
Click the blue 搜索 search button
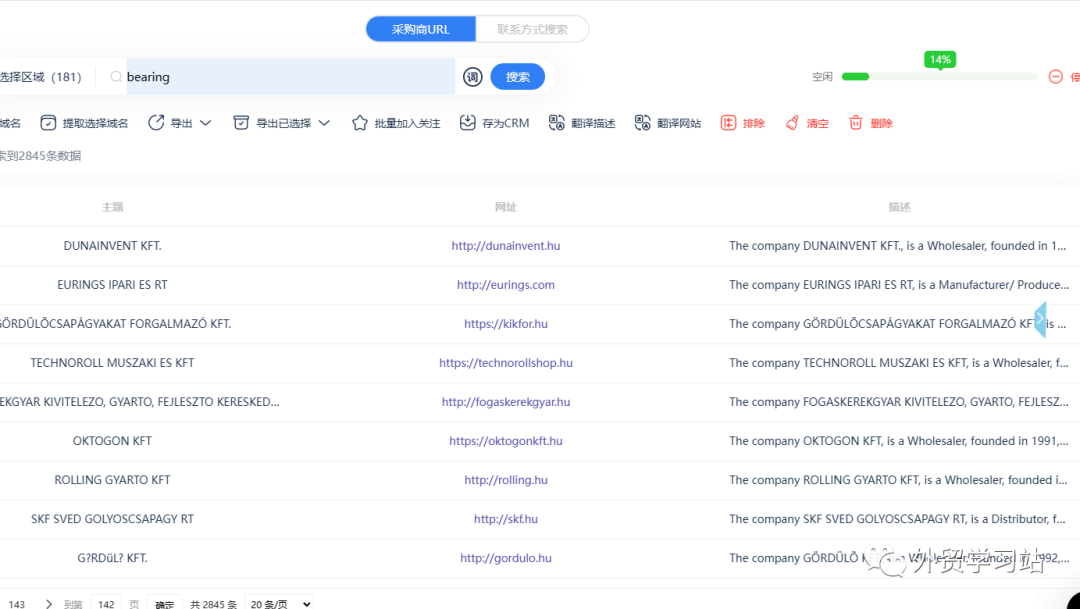[517, 76]
